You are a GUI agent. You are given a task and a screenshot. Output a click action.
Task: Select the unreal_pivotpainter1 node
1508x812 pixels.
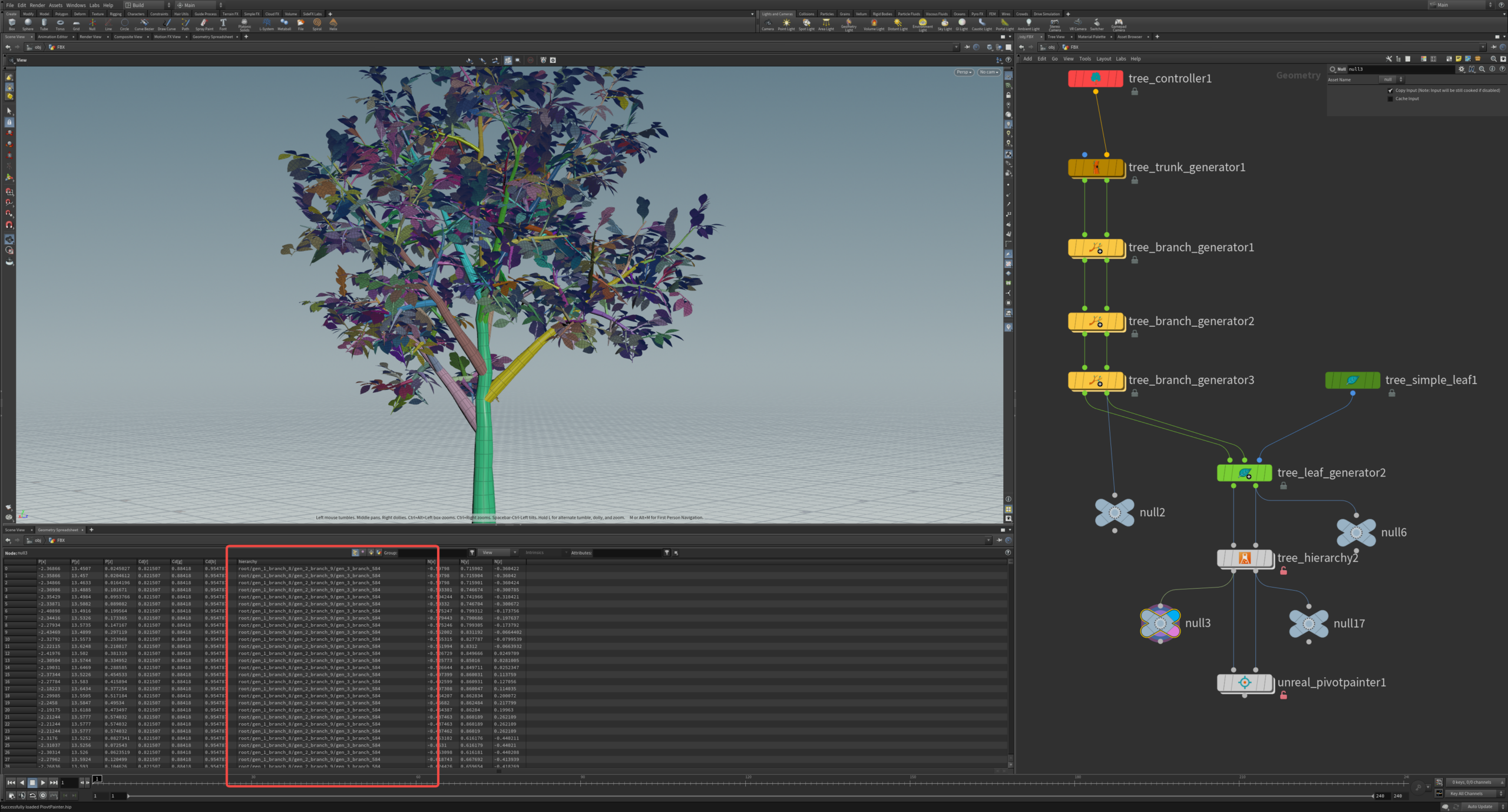click(1244, 682)
